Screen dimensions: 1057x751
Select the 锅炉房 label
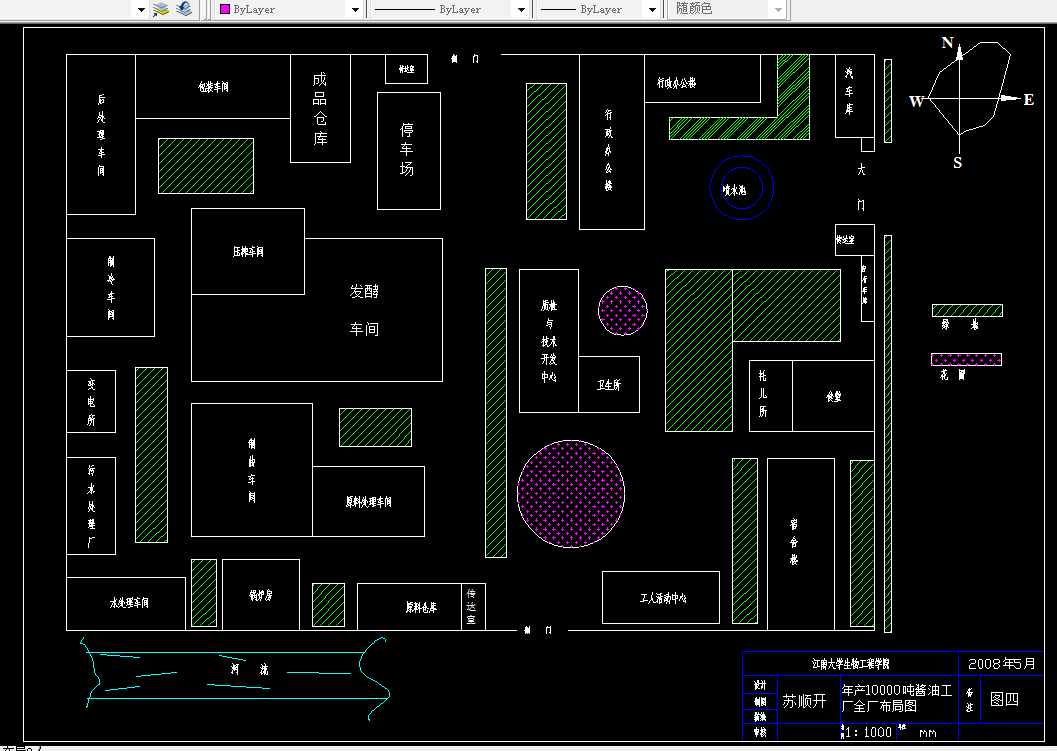tap(261, 595)
